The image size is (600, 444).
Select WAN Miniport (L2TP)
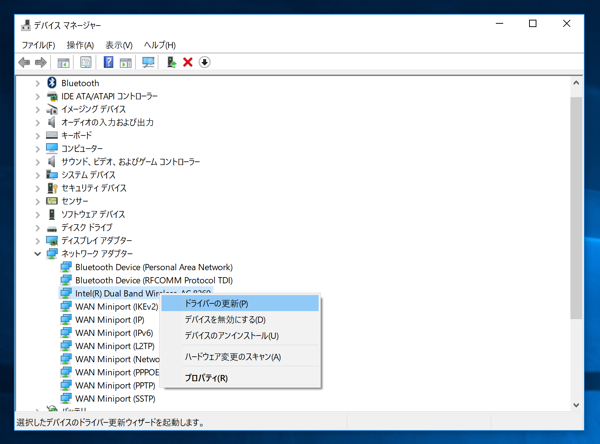115,346
